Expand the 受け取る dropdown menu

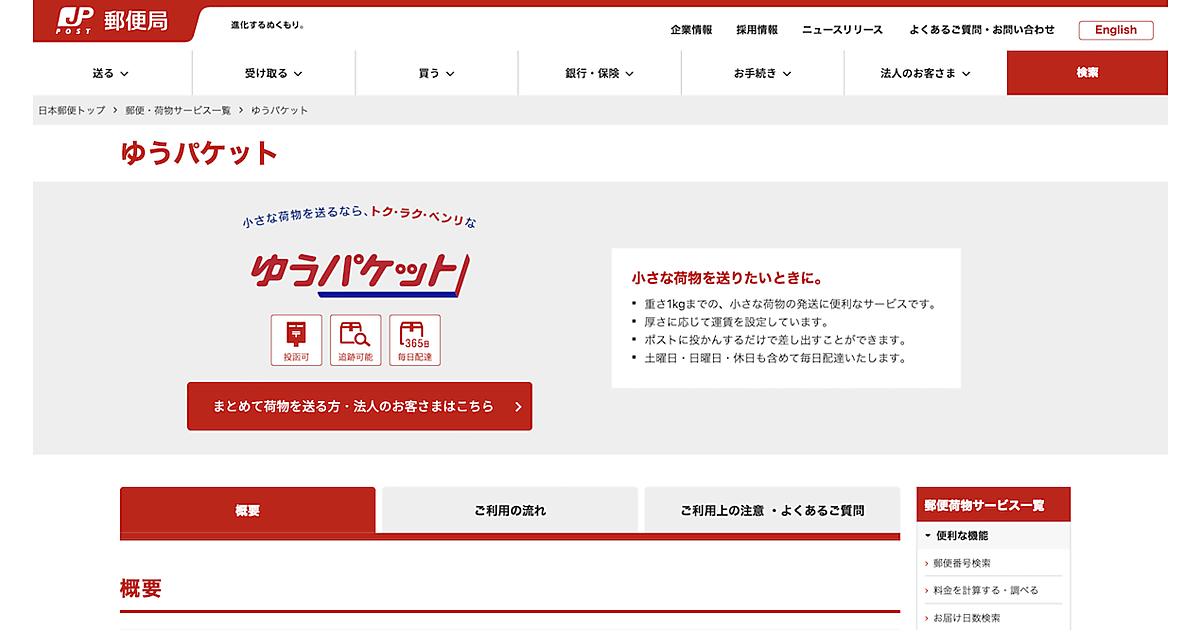click(273, 73)
